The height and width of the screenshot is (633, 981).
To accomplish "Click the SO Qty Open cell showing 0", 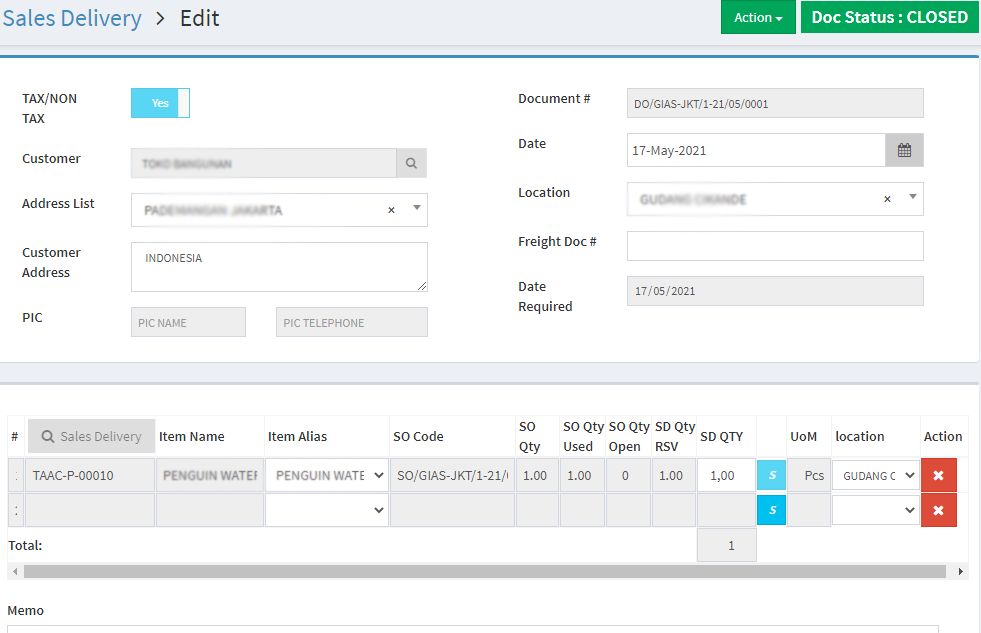I will [628, 475].
